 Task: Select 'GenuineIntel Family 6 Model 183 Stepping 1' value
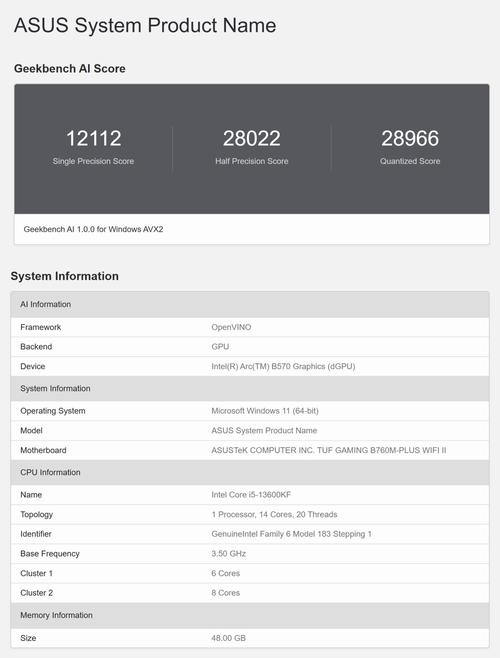(291, 534)
